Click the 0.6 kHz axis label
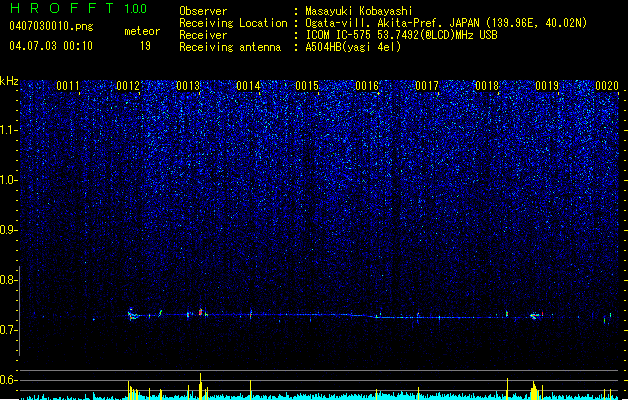The width and height of the screenshot is (629, 400). tap(8, 380)
